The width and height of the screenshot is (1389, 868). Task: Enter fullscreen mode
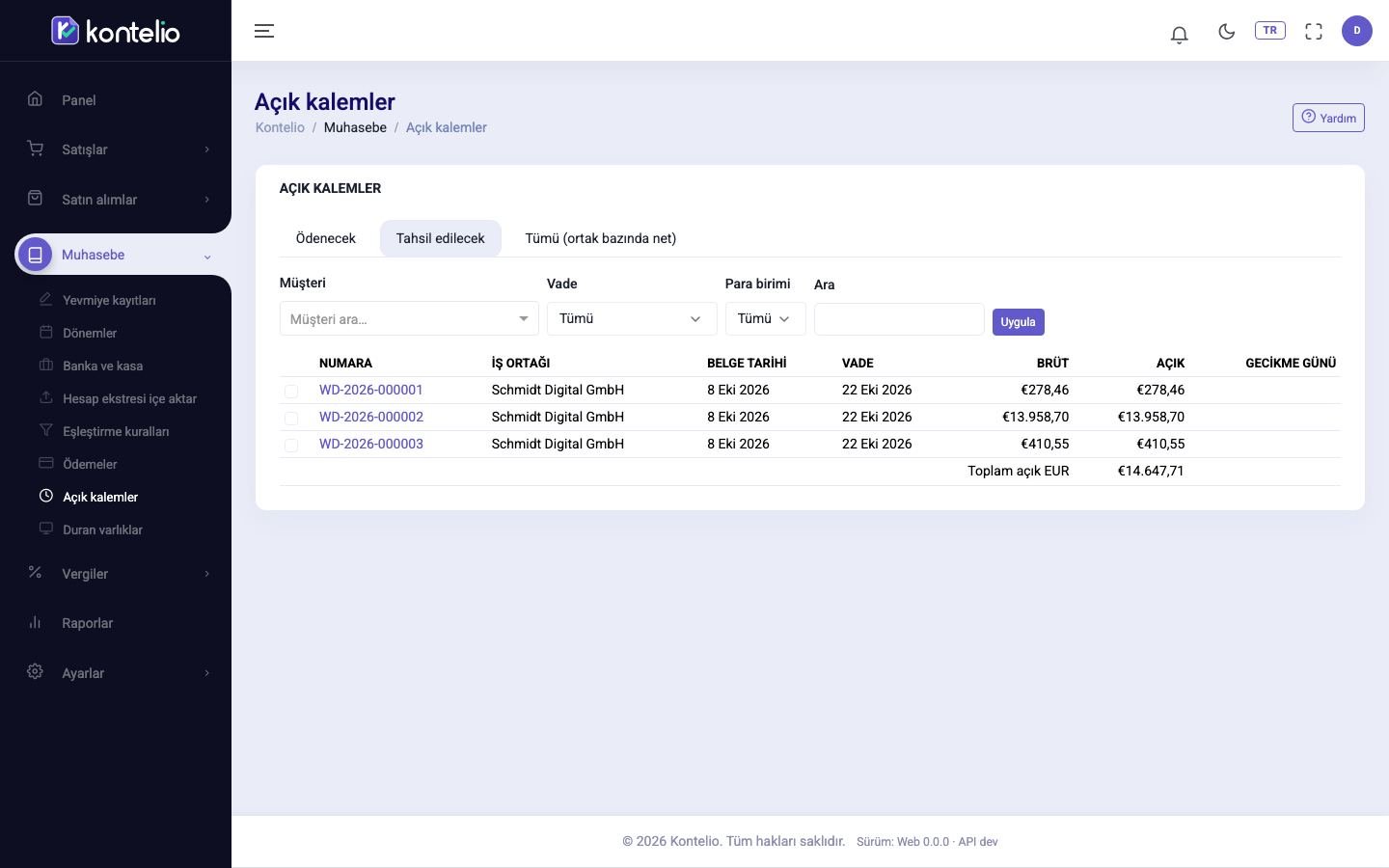(1314, 31)
